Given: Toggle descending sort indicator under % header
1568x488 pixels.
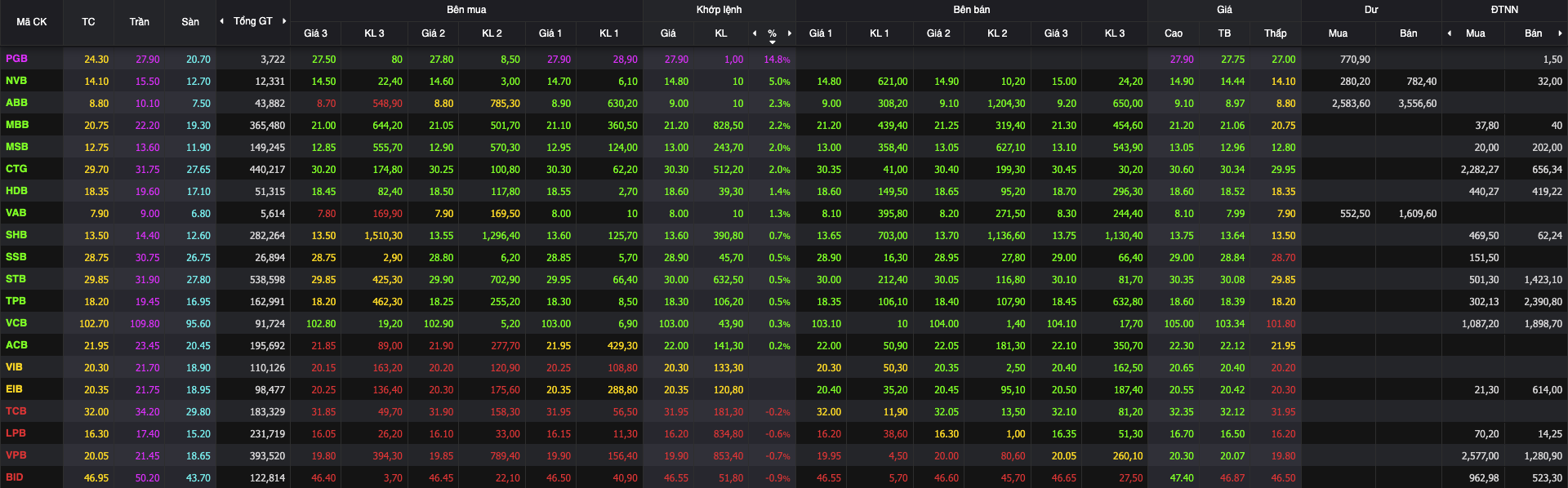Looking at the screenshot, I should click(x=772, y=42).
